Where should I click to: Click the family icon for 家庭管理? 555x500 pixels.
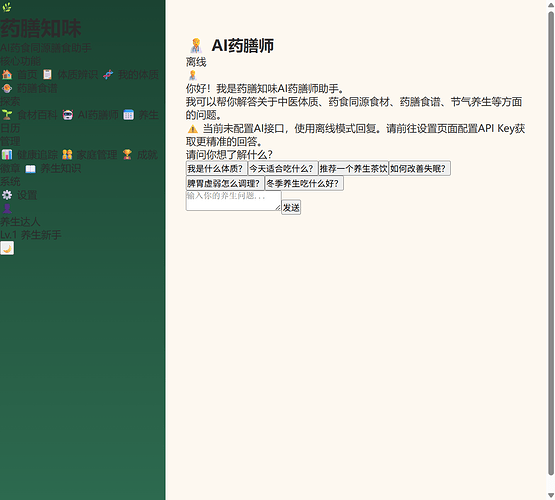(67, 155)
